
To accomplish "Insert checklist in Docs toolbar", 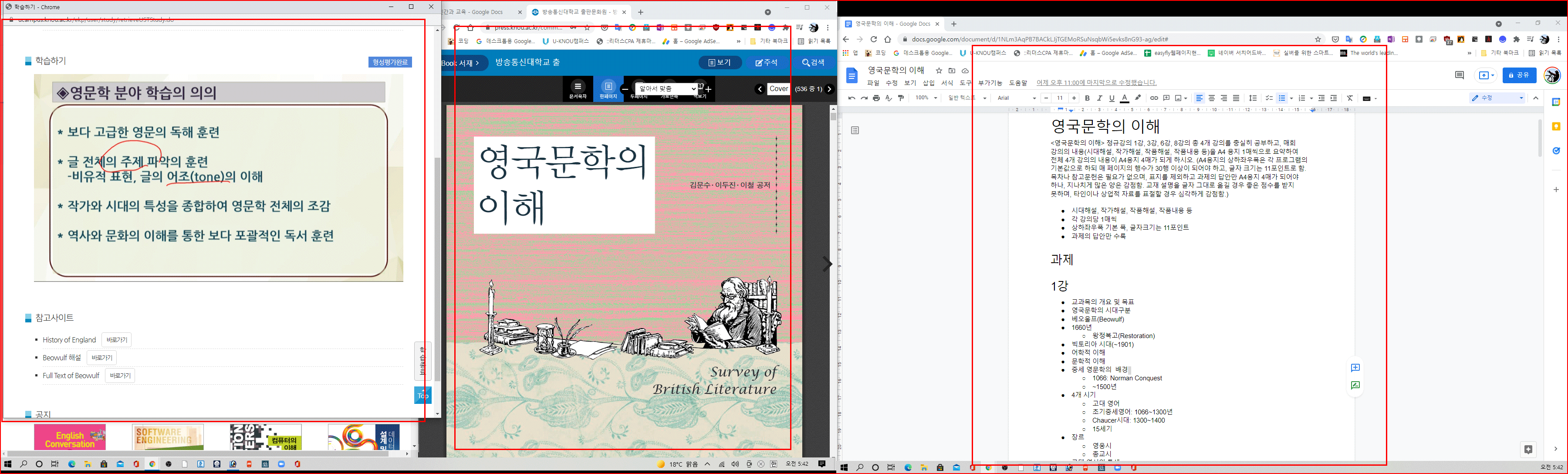I will tap(1269, 98).
